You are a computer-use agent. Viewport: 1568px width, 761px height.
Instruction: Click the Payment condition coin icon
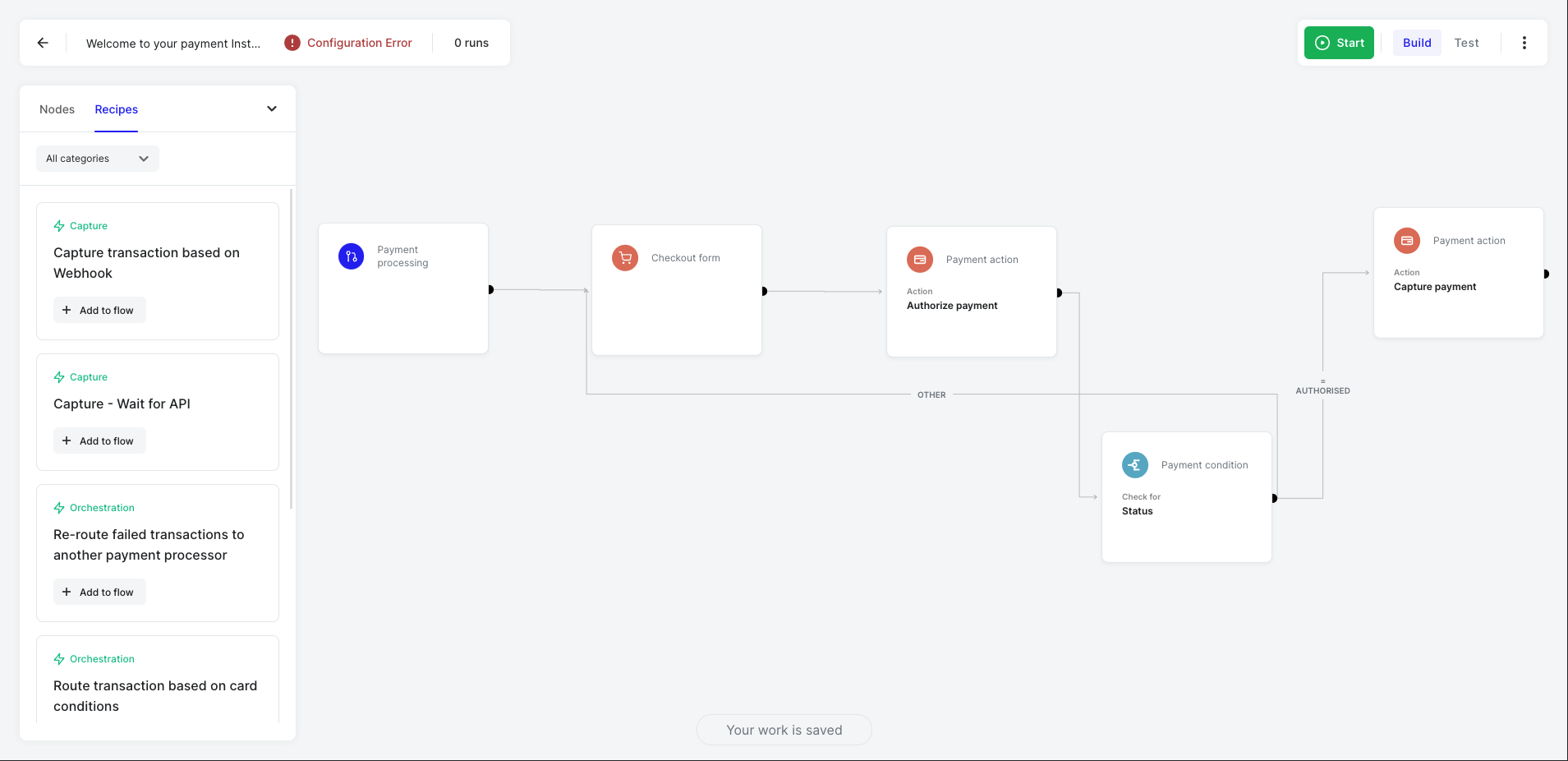(1135, 464)
